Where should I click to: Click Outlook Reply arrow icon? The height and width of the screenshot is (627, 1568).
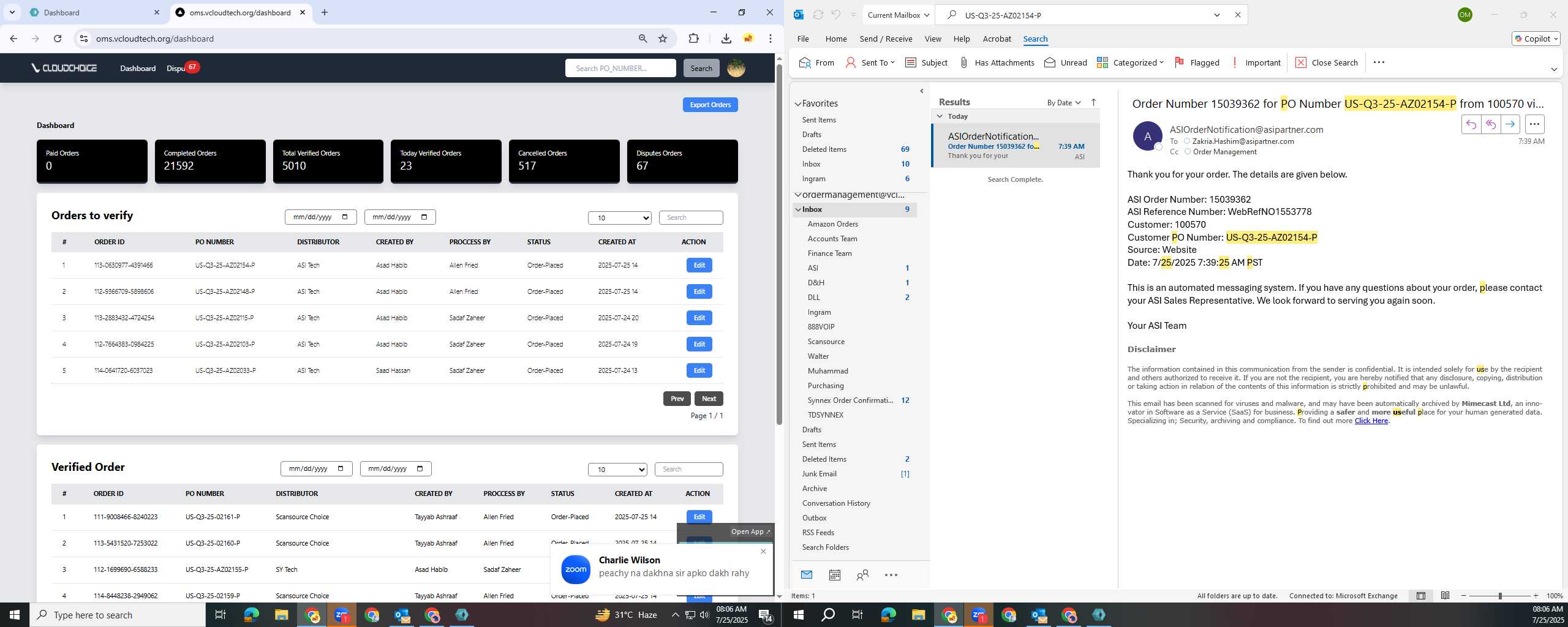(x=1471, y=124)
